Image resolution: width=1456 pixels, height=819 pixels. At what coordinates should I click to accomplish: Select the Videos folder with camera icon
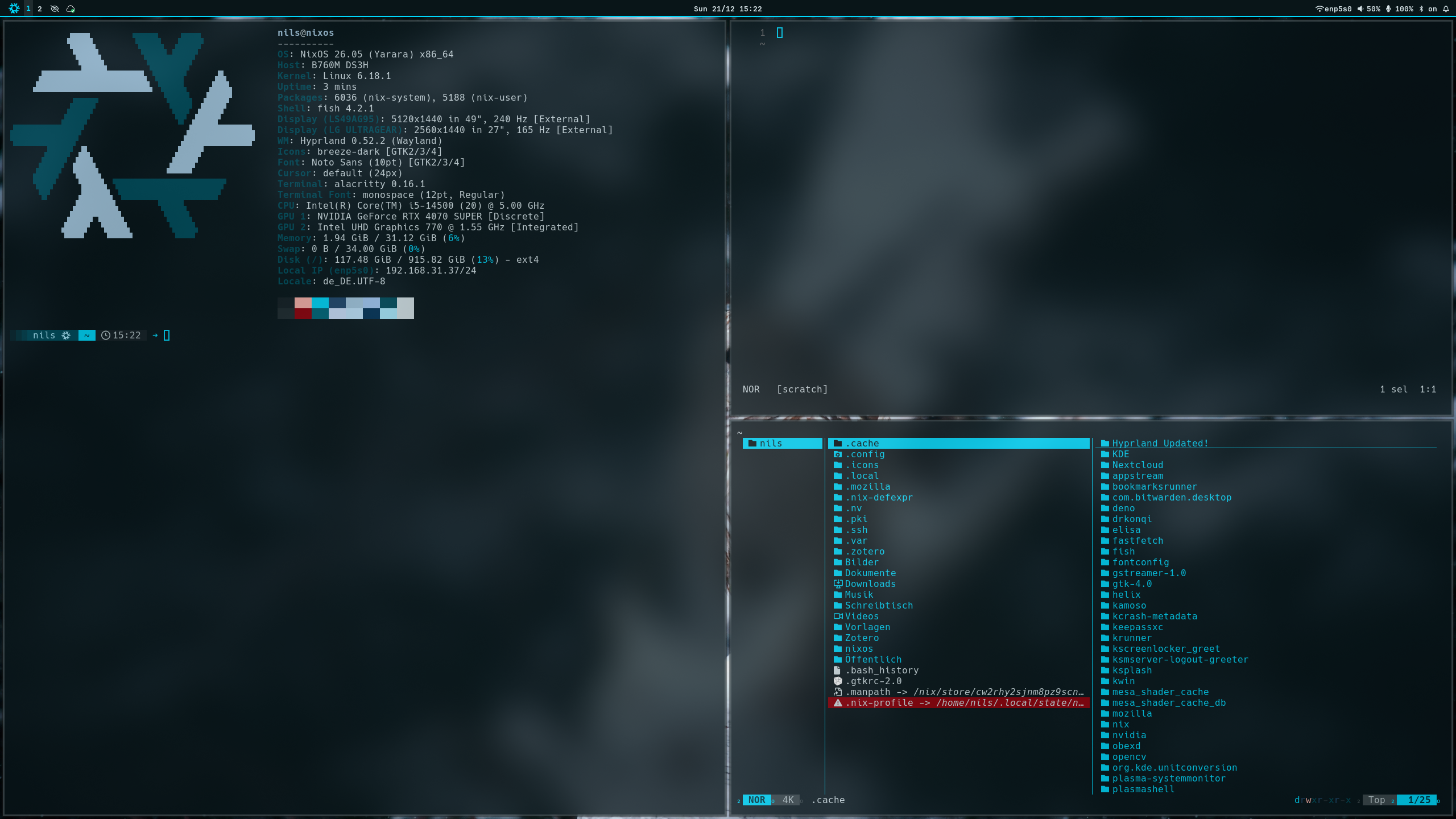click(861, 616)
